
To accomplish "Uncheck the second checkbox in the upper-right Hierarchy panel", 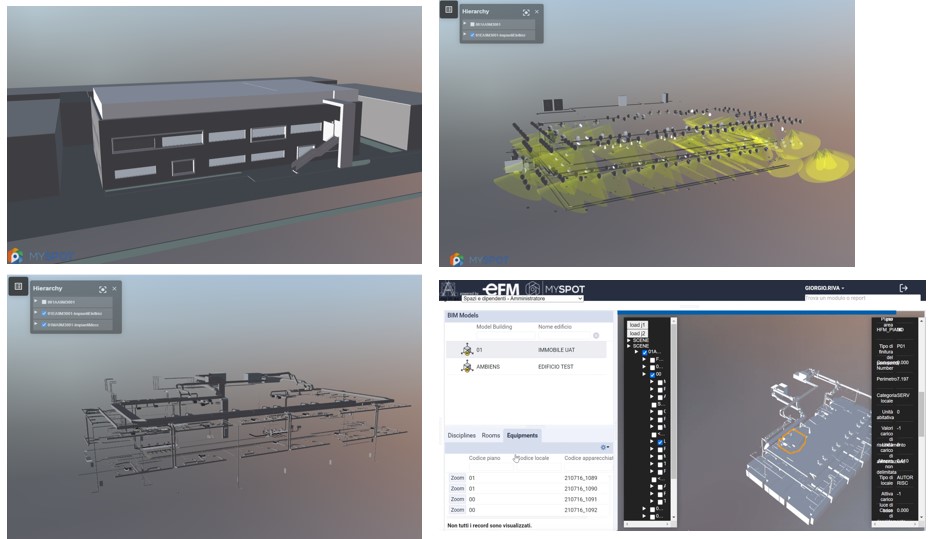I will coord(472,35).
